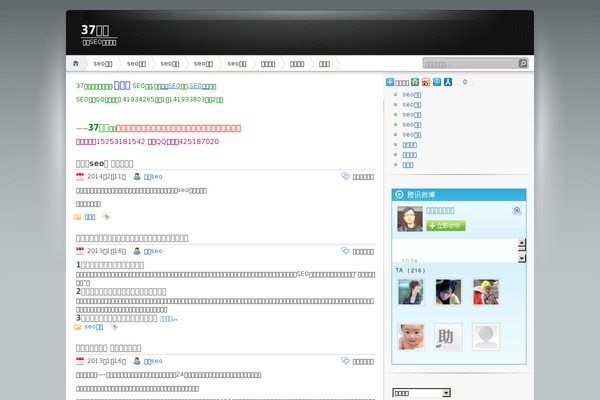Open the weibo profile photo of man with glasses
This screenshot has height=400, width=600.
(409, 219)
